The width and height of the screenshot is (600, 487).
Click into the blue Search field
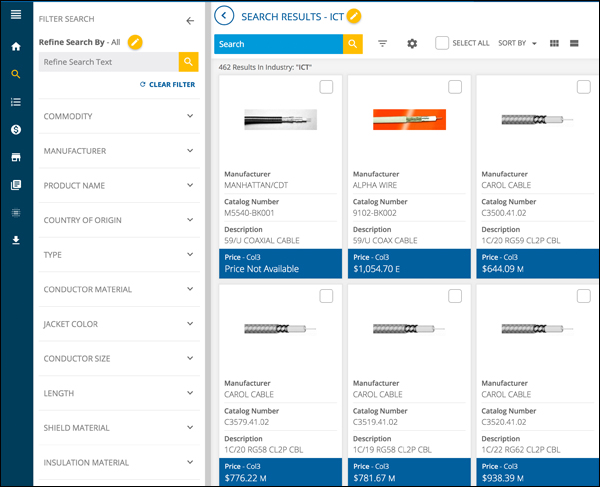(279, 44)
